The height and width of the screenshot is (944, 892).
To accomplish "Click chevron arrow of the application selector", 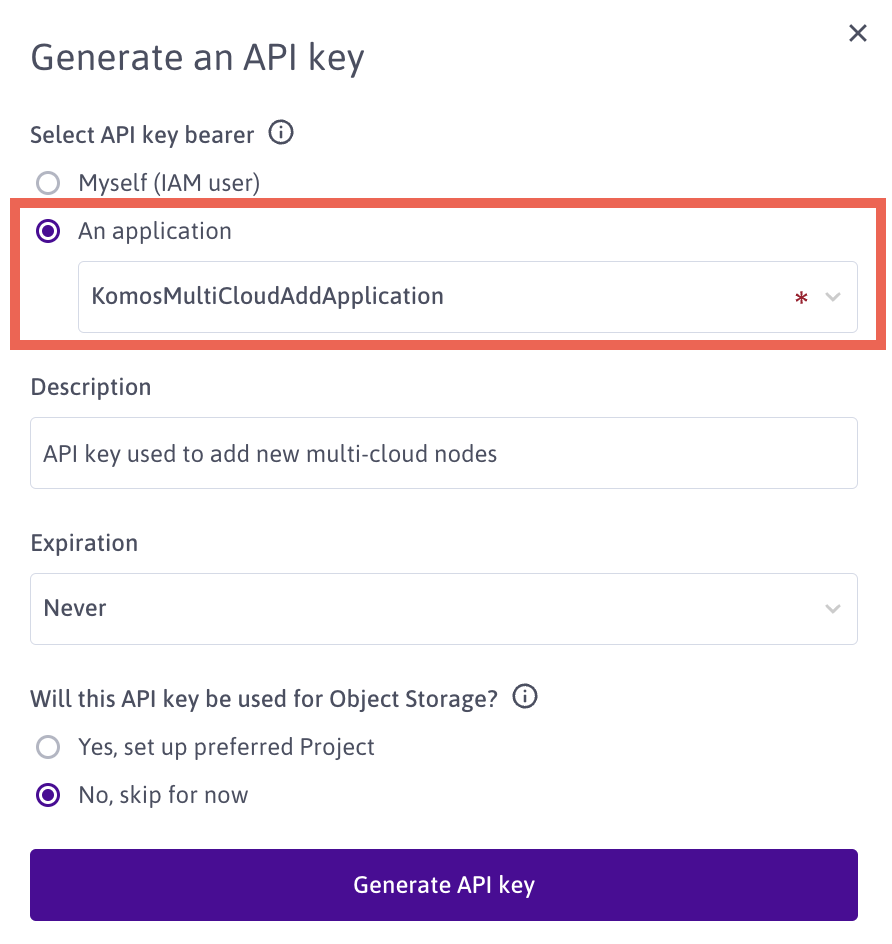I will [x=833, y=297].
